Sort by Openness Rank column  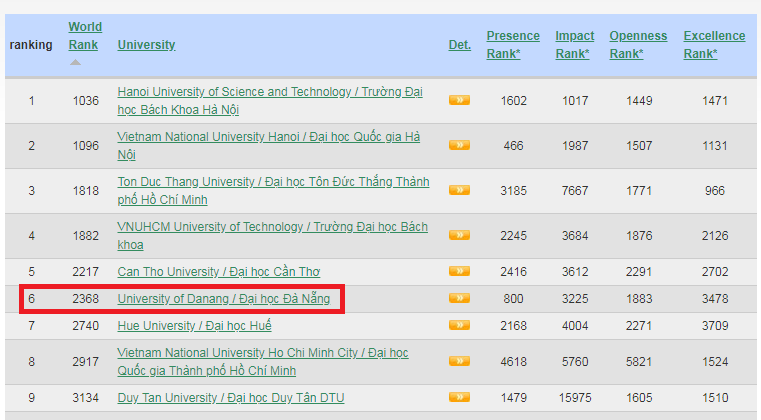[x=638, y=45]
